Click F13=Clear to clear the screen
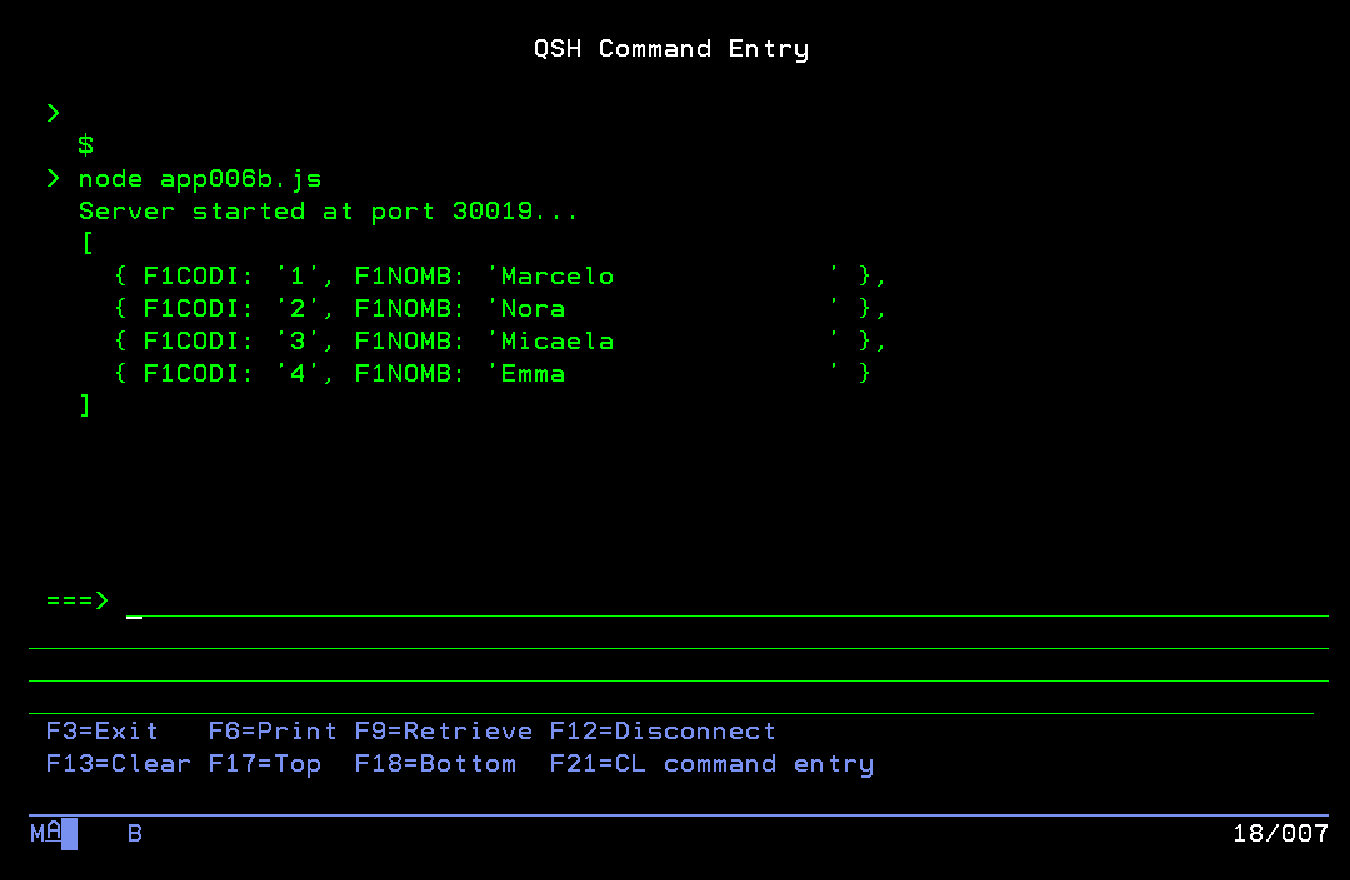Viewport: 1350px width, 880px height. point(117,764)
